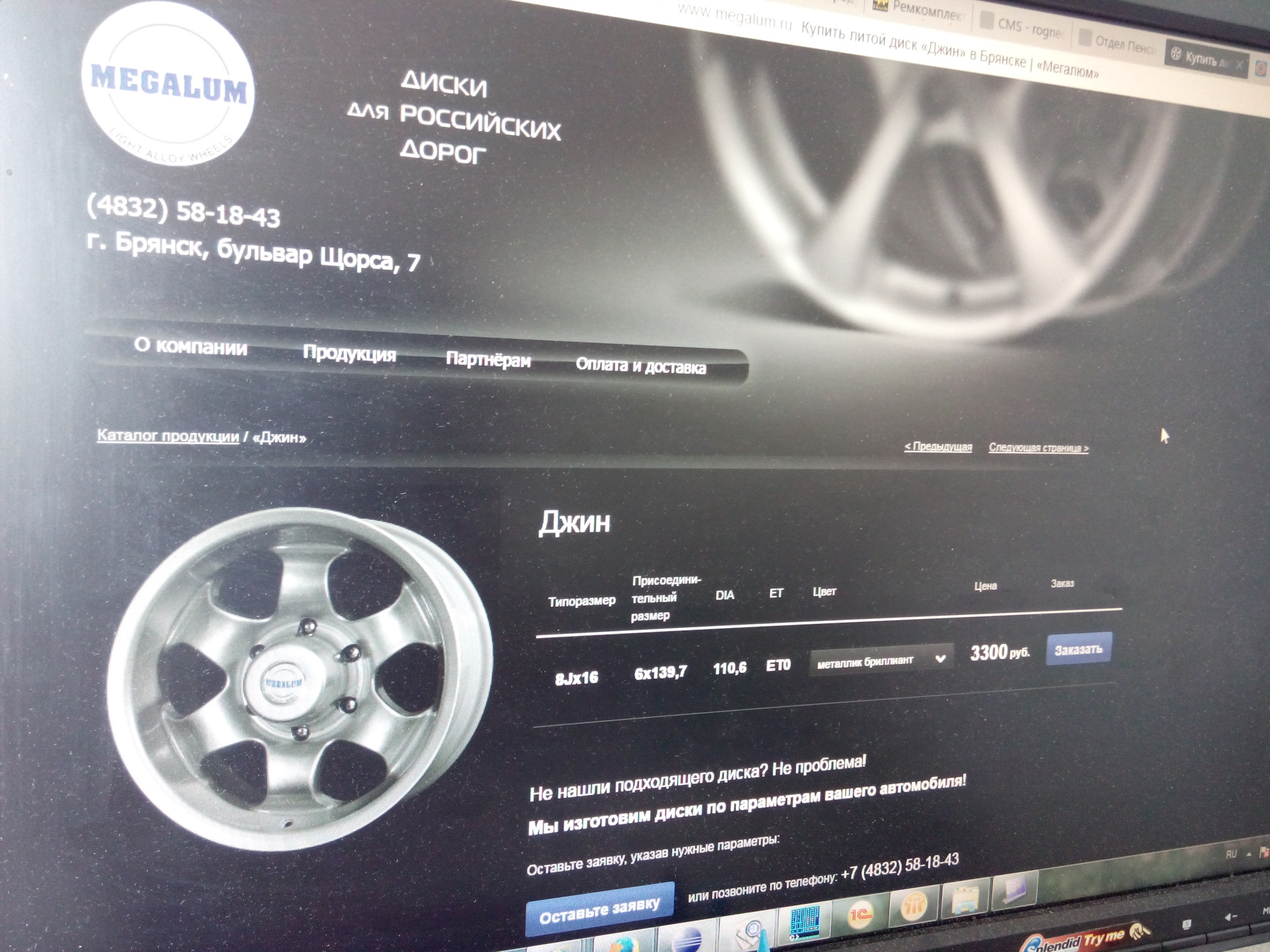The width and height of the screenshot is (1270, 952).
Task: Click the 8Jx16 size cell
Action: (x=576, y=678)
